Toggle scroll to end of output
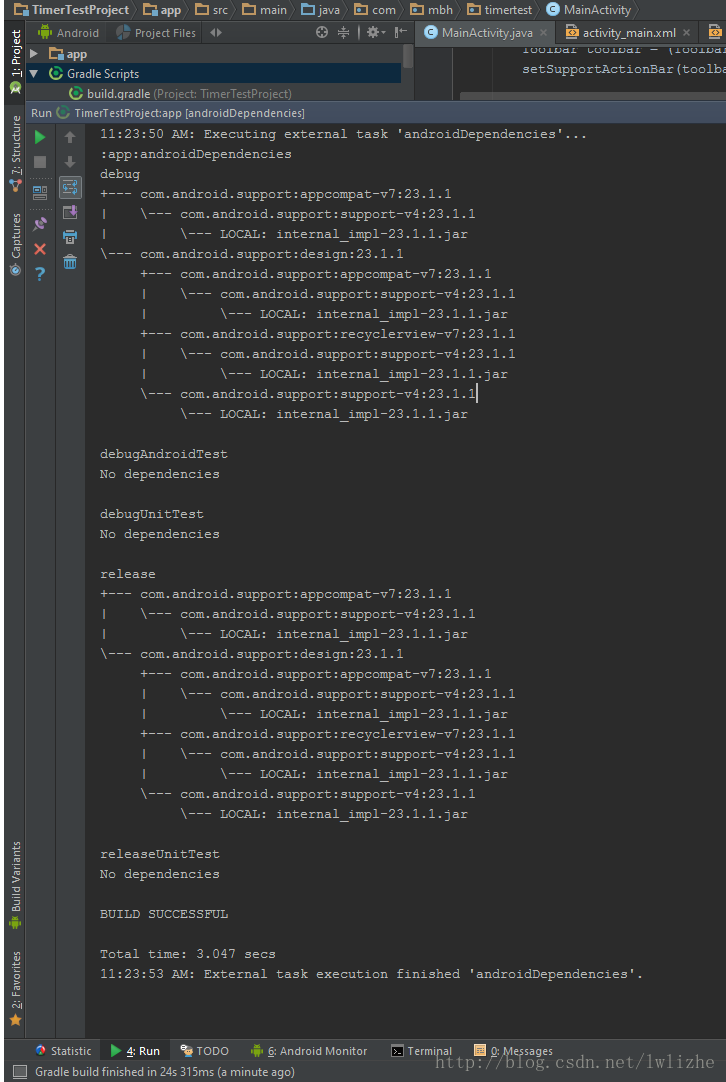Image resolution: width=726 pixels, height=1082 pixels. coord(70,212)
